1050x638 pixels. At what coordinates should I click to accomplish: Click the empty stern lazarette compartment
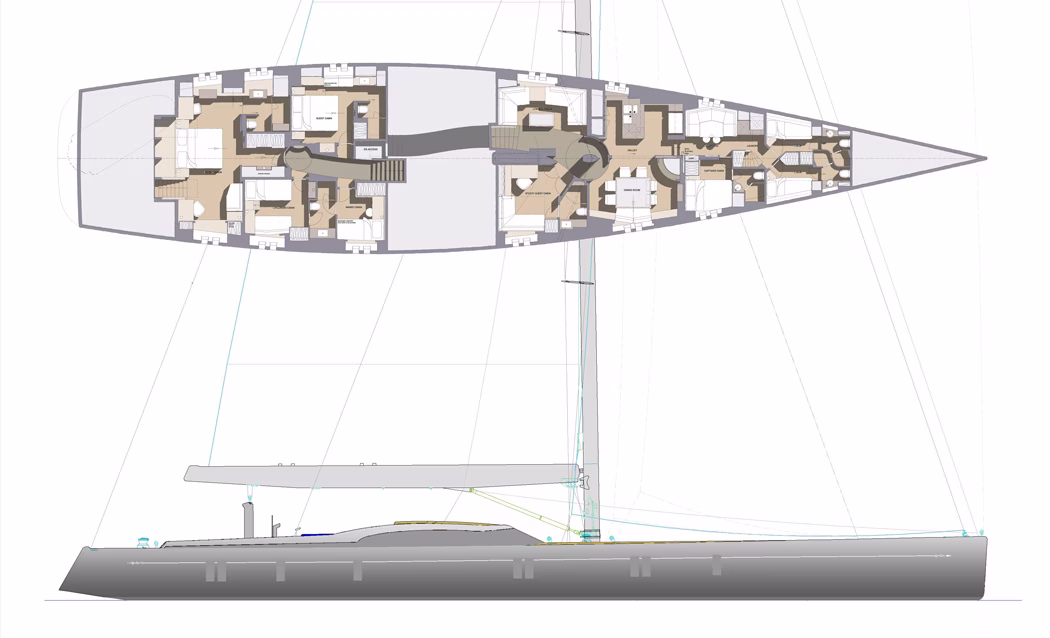[127, 159]
